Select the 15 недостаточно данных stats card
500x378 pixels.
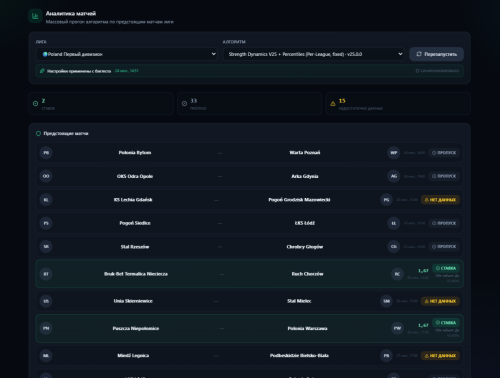click(398, 104)
